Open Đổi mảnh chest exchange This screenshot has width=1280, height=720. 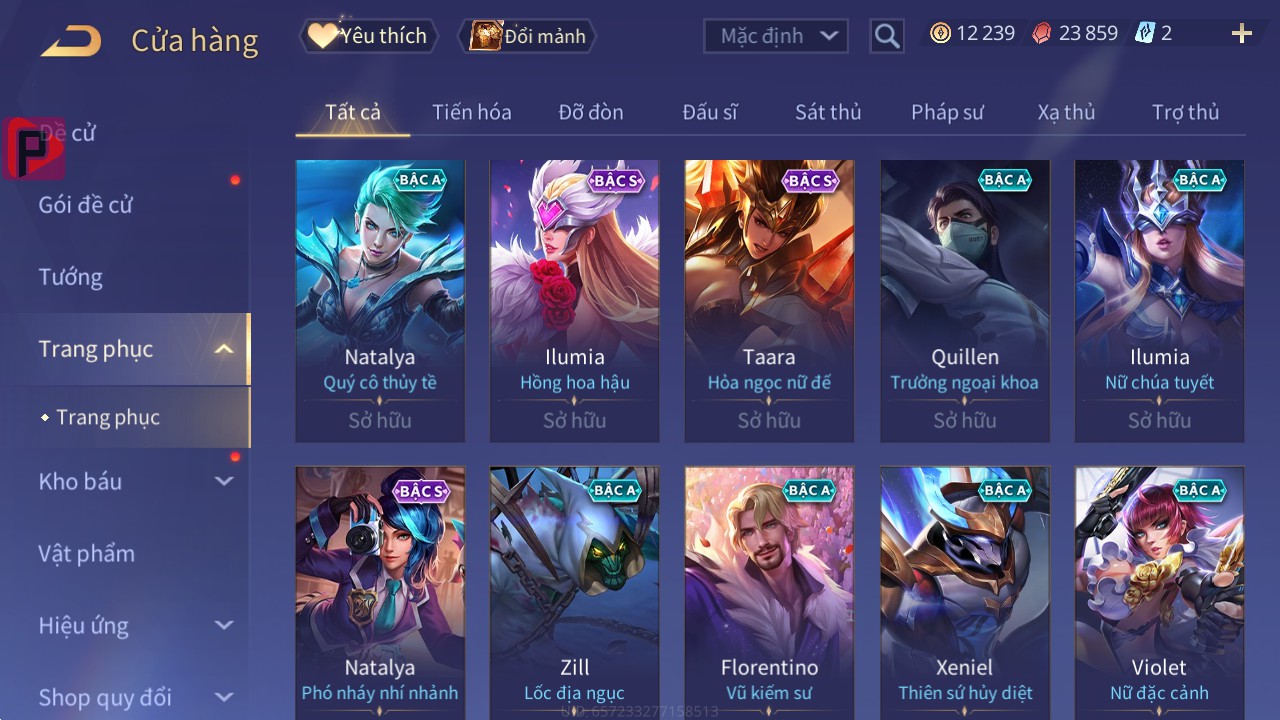[x=527, y=36]
